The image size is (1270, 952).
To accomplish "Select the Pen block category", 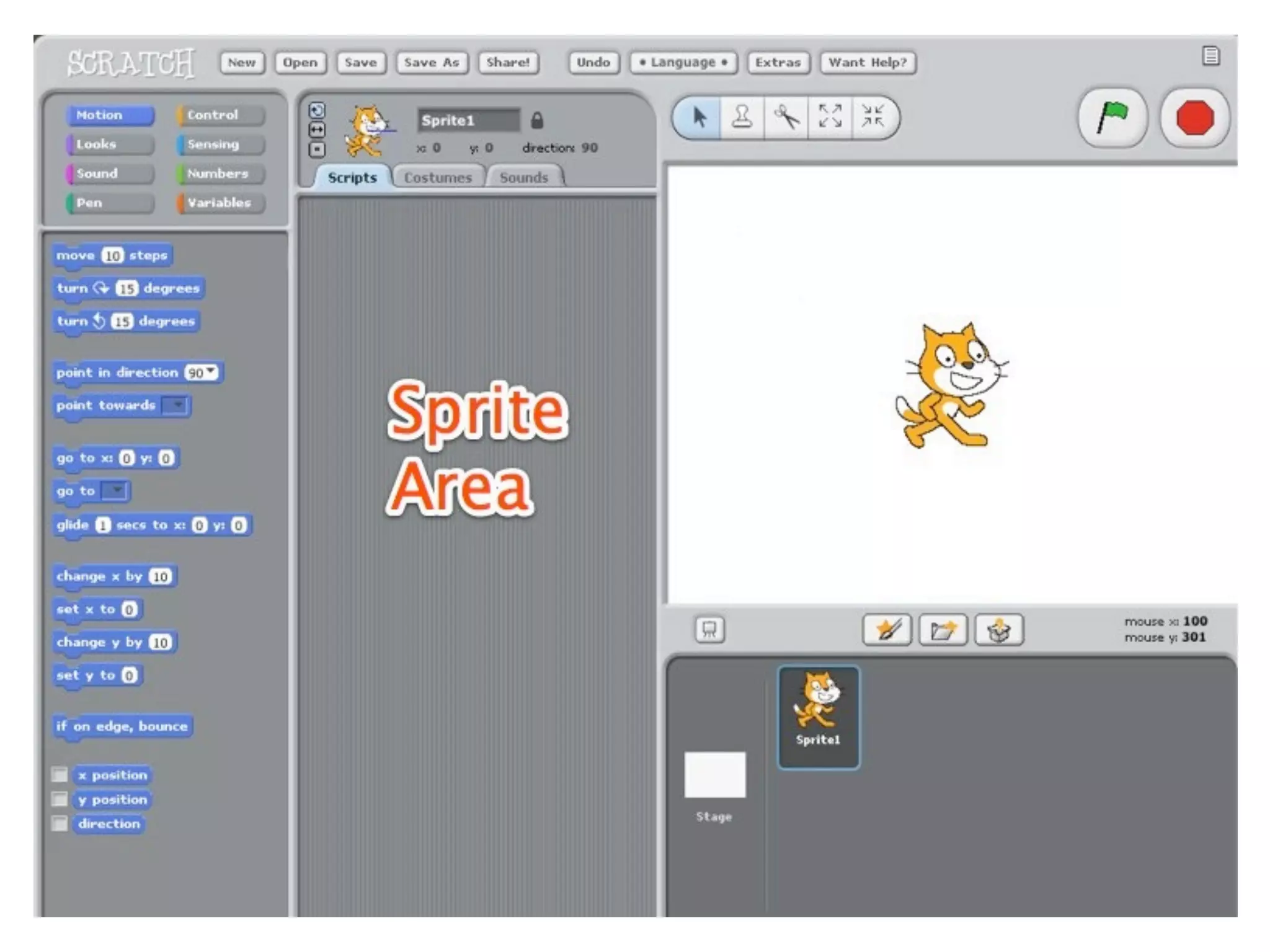I will click(x=110, y=203).
